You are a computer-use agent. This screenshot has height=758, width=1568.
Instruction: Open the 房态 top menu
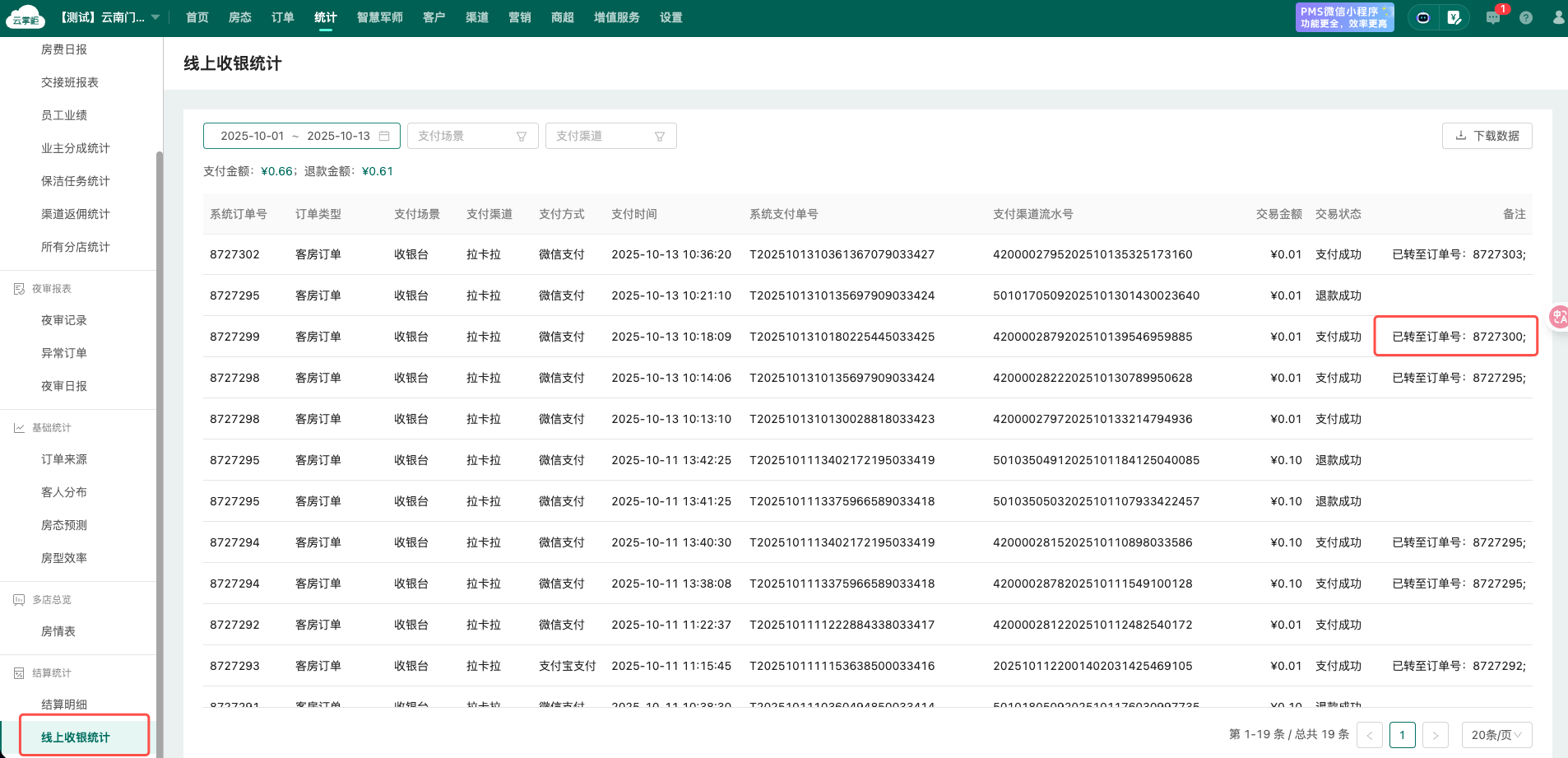tap(240, 17)
